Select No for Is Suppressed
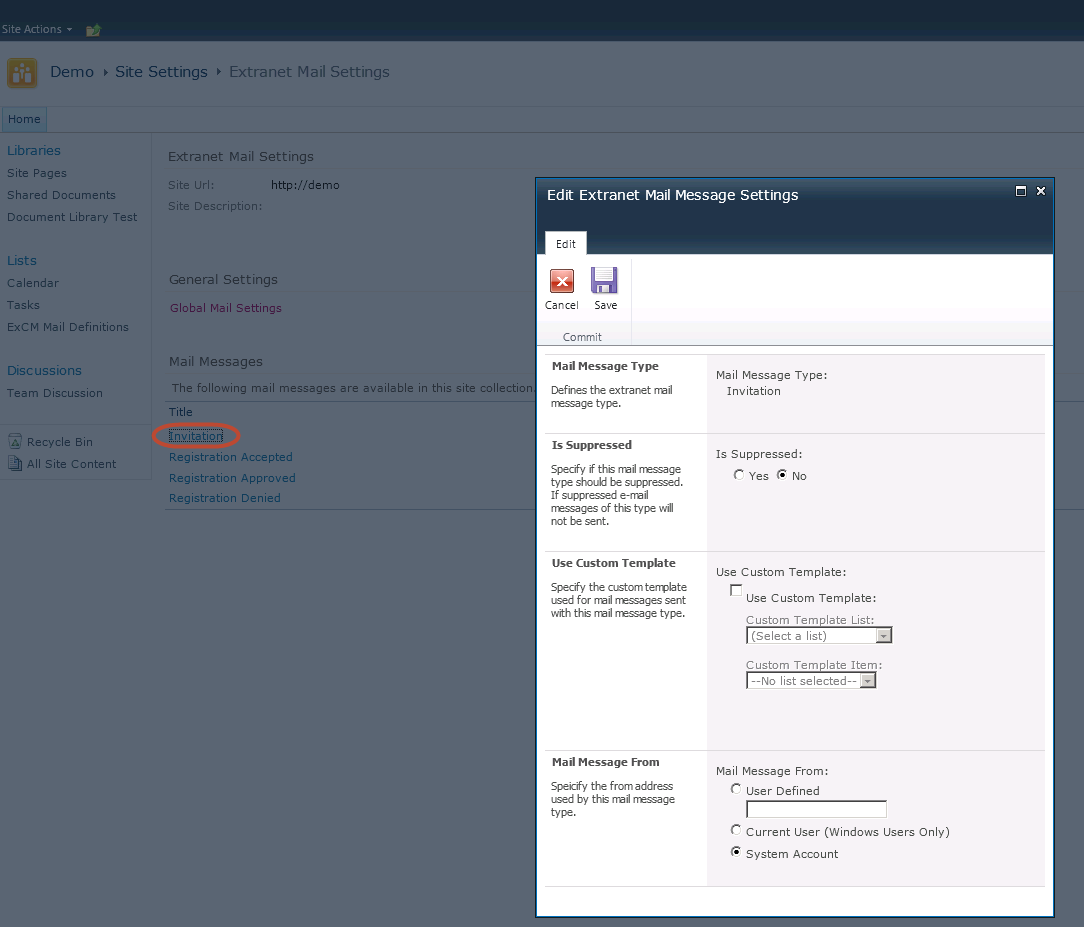This screenshot has width=1084, height=927. 782,475
